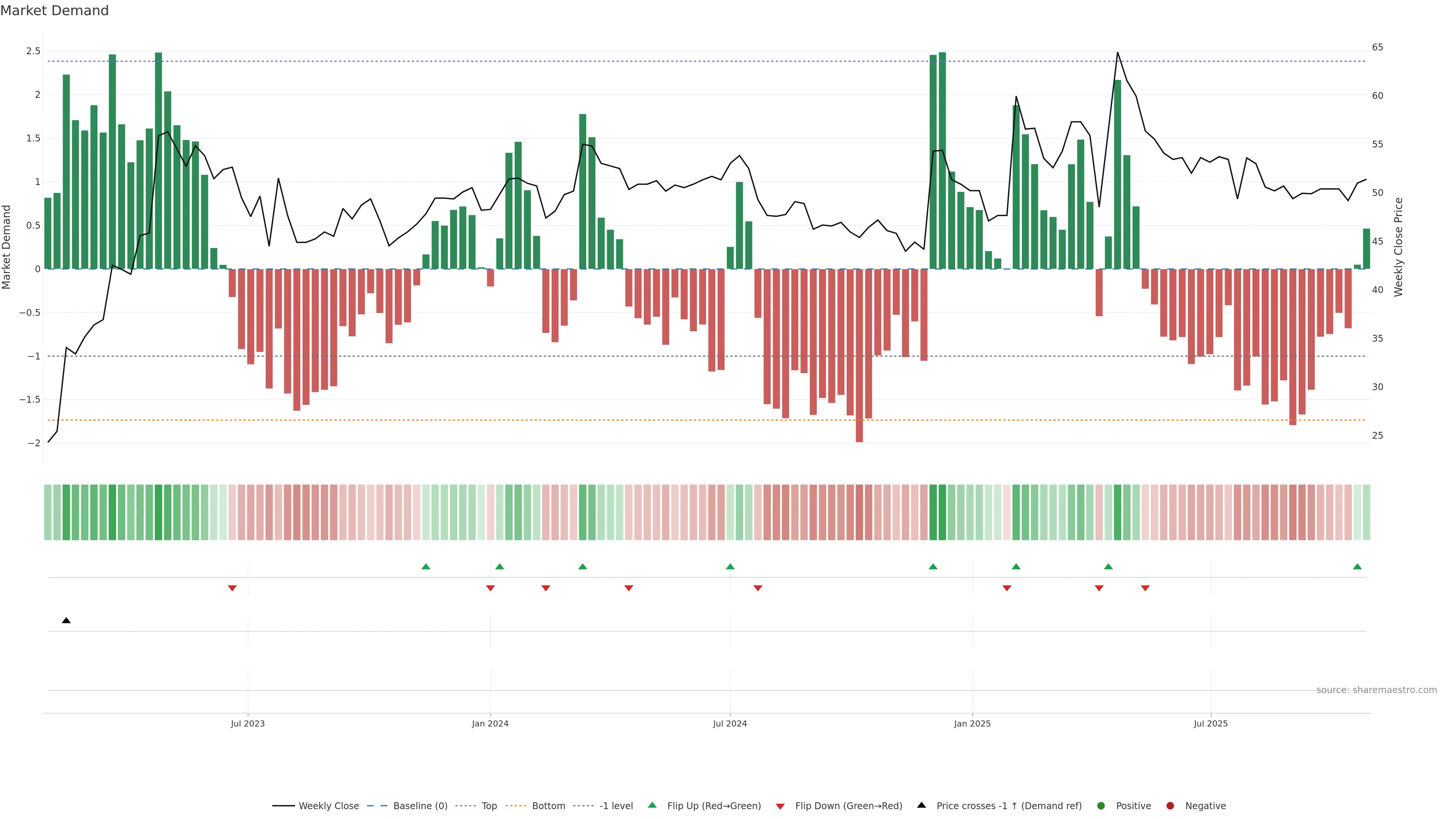
Task: Click the green Positive legend dot
Action: (x=1100, y=805)
